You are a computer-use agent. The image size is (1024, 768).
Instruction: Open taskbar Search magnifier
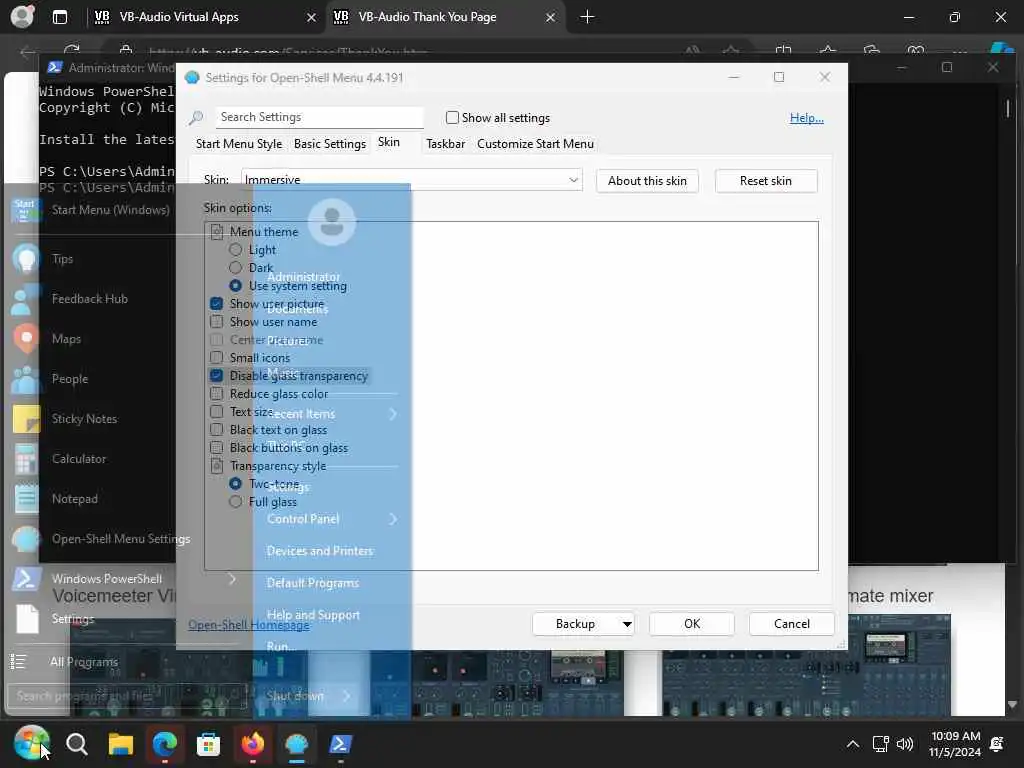76,744
